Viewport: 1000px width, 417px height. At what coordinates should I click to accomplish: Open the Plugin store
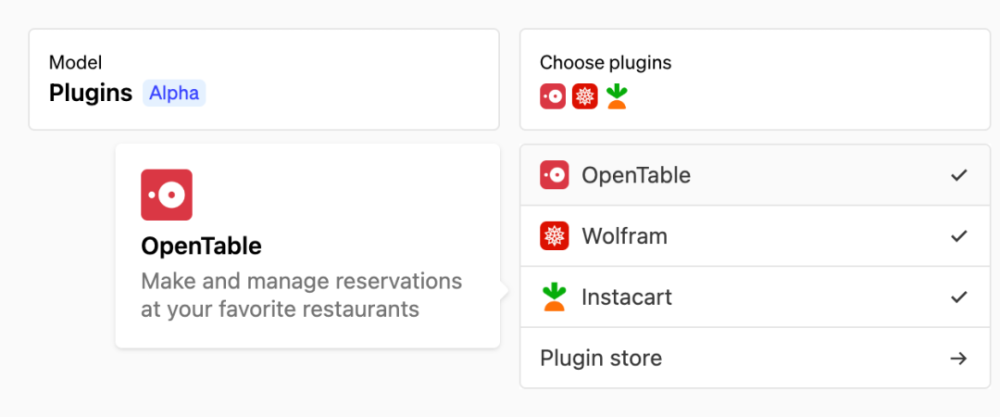[601, 358]
